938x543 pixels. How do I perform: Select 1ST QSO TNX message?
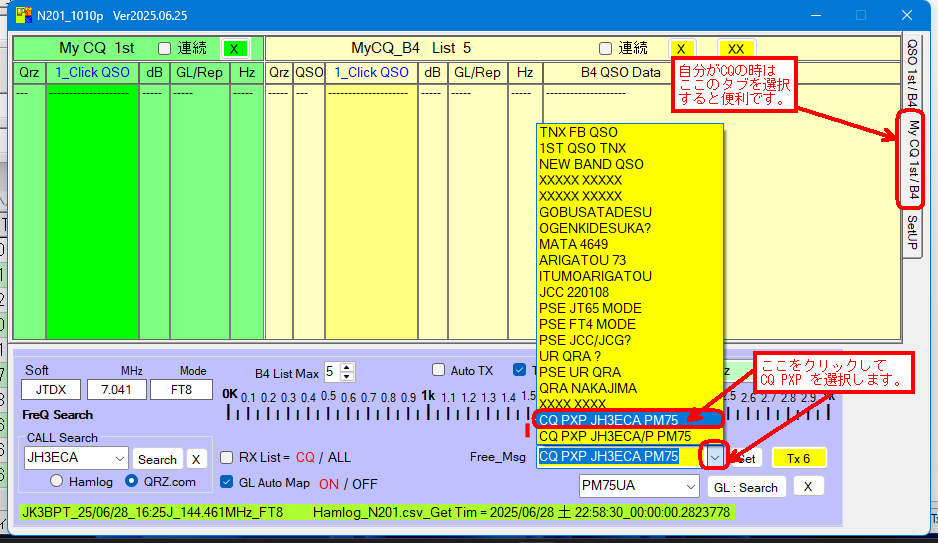pyautogui.click(x=630, y=149)
